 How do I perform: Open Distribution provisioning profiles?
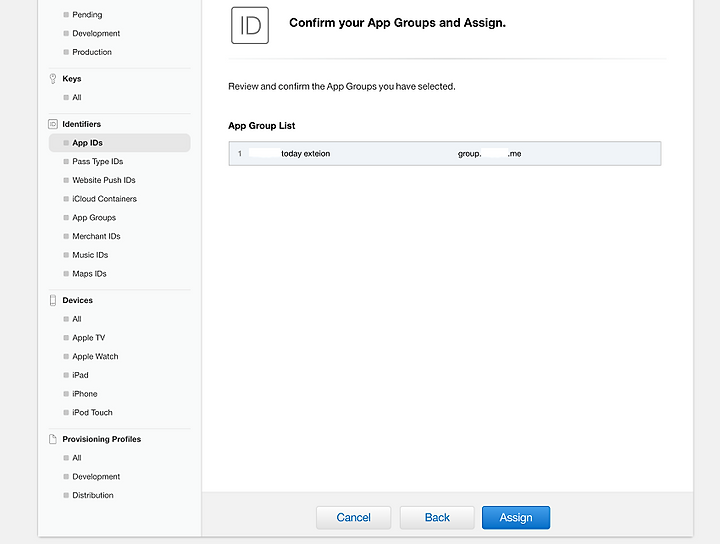click(93, 495)
